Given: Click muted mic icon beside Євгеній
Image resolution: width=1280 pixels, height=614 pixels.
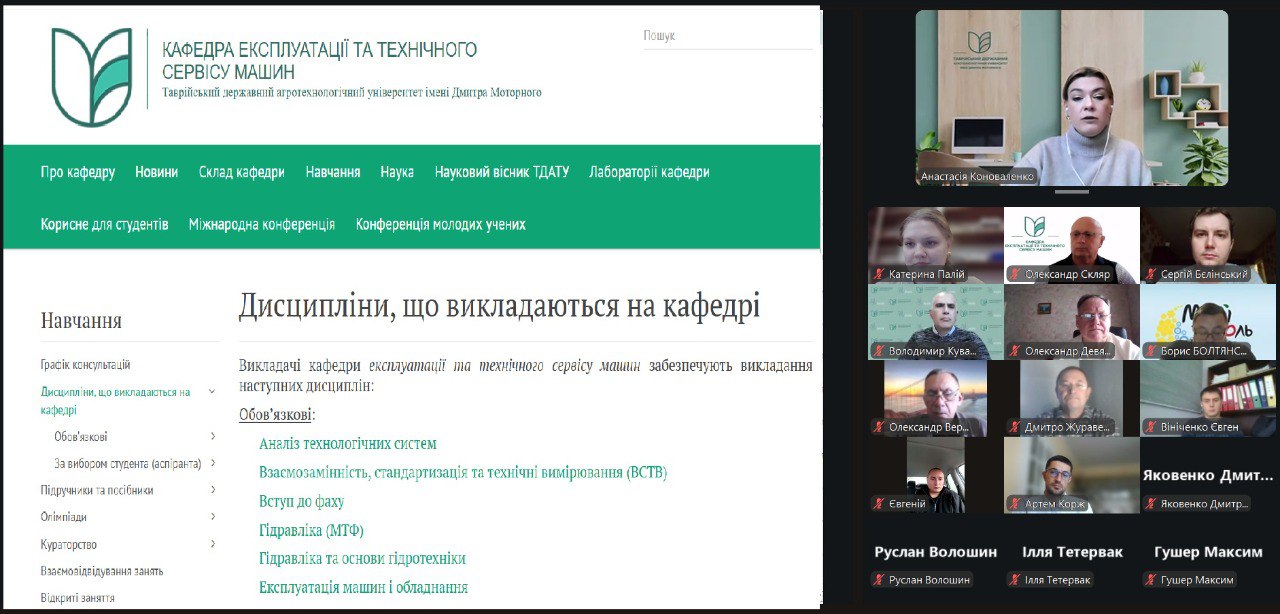Looking at the screenshot, I should tap(880, 504).
